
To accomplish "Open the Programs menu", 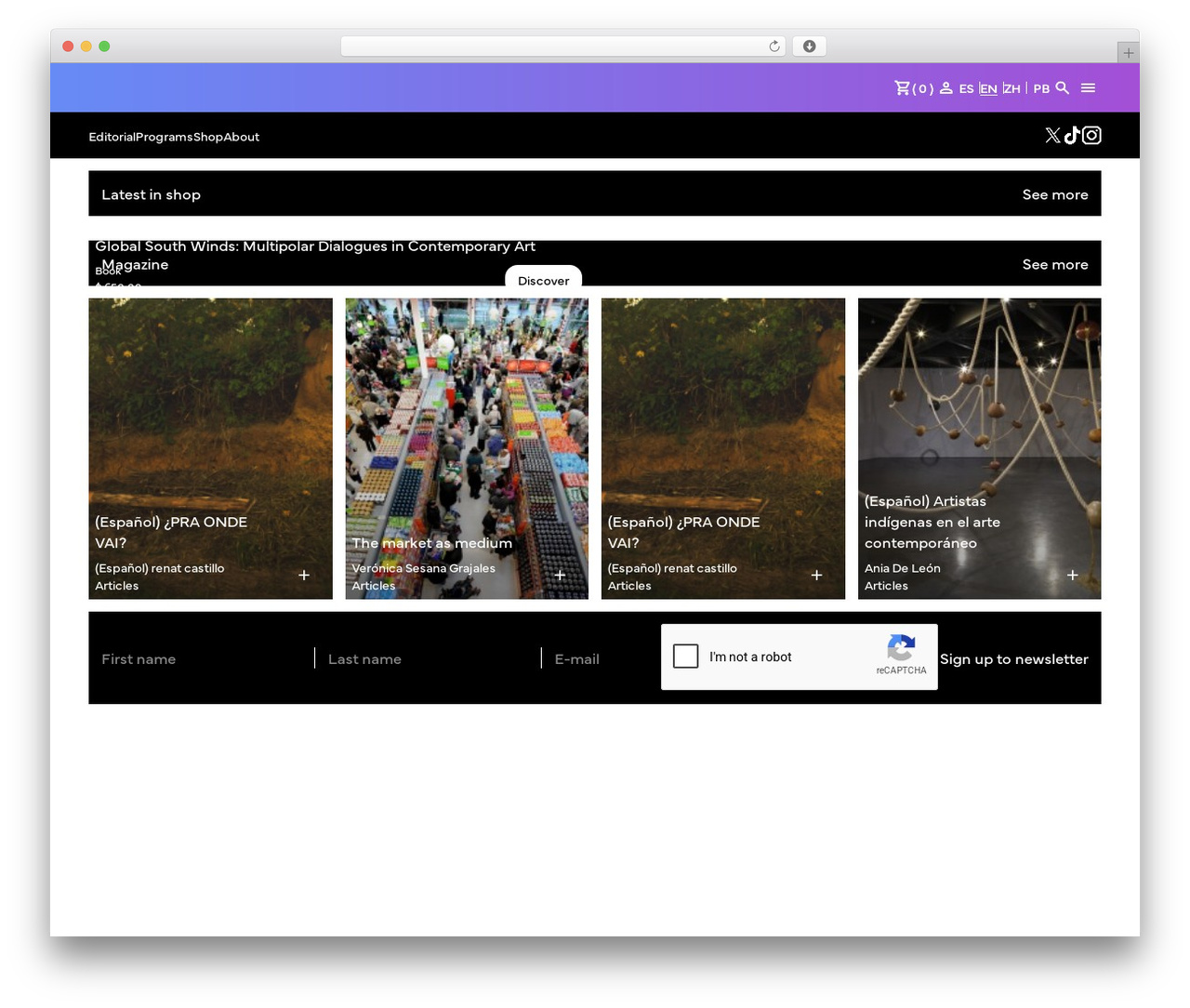I will 165,137.
